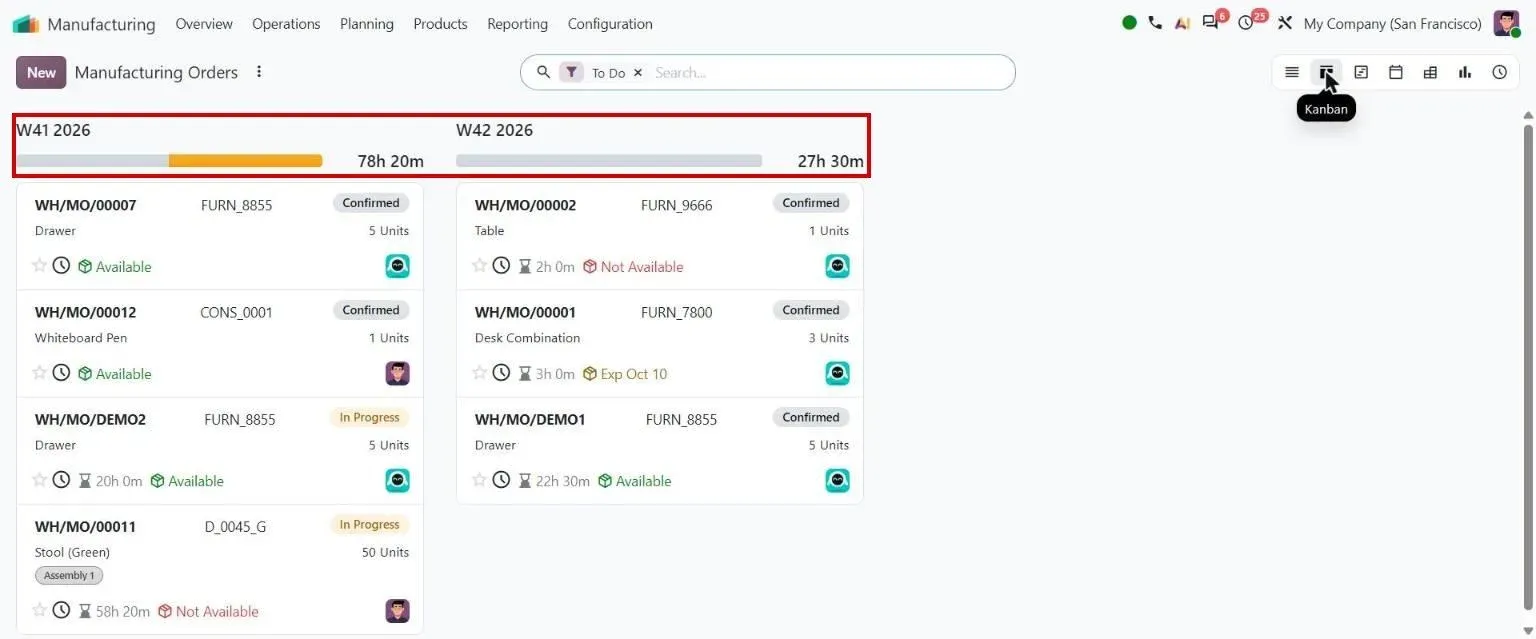The height and width of the screenshot is (639, 1536).
Task: Switch to the Activity view
Action: pyautogui.click(x=1499, y=72)
